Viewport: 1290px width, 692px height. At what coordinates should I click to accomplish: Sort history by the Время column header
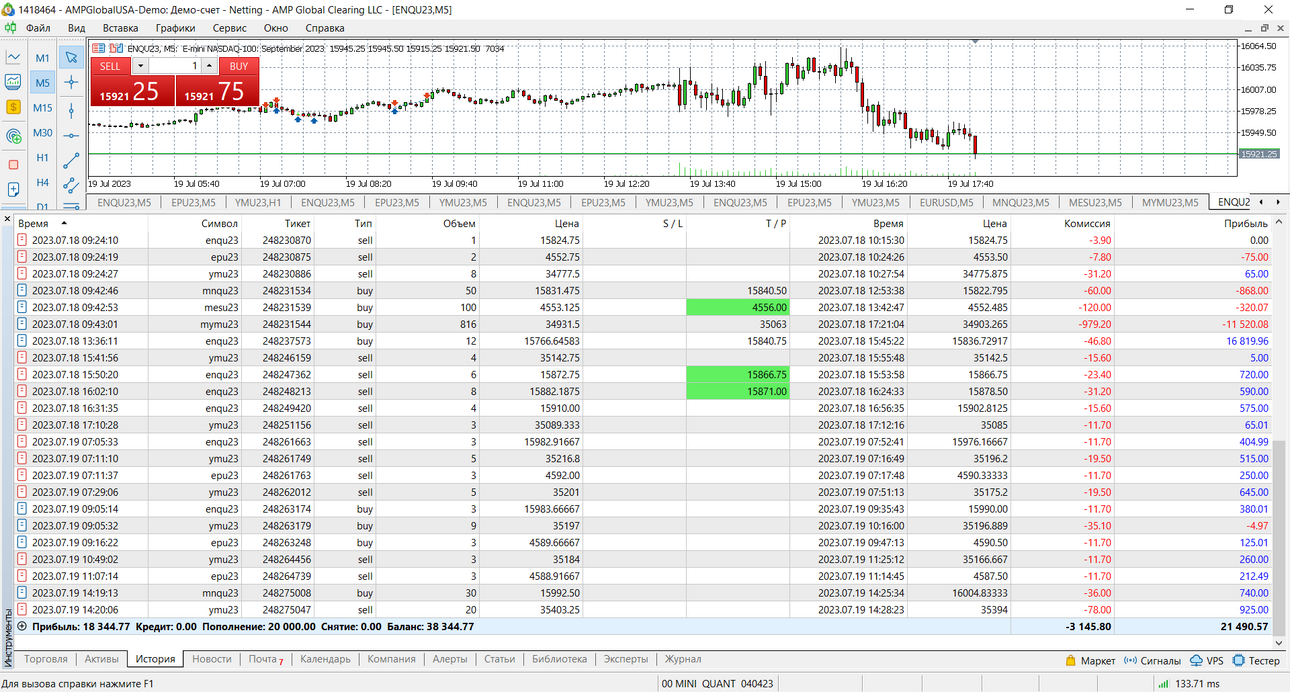point(82,224)
